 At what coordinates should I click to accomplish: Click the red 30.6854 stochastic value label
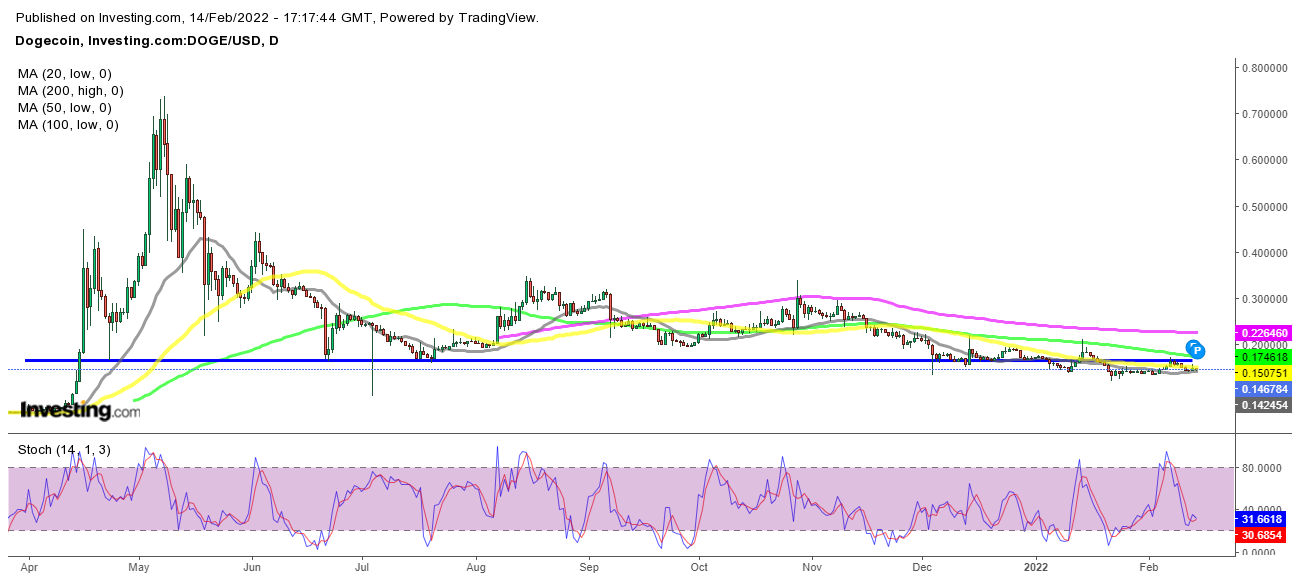click(x=1263, y=537)
